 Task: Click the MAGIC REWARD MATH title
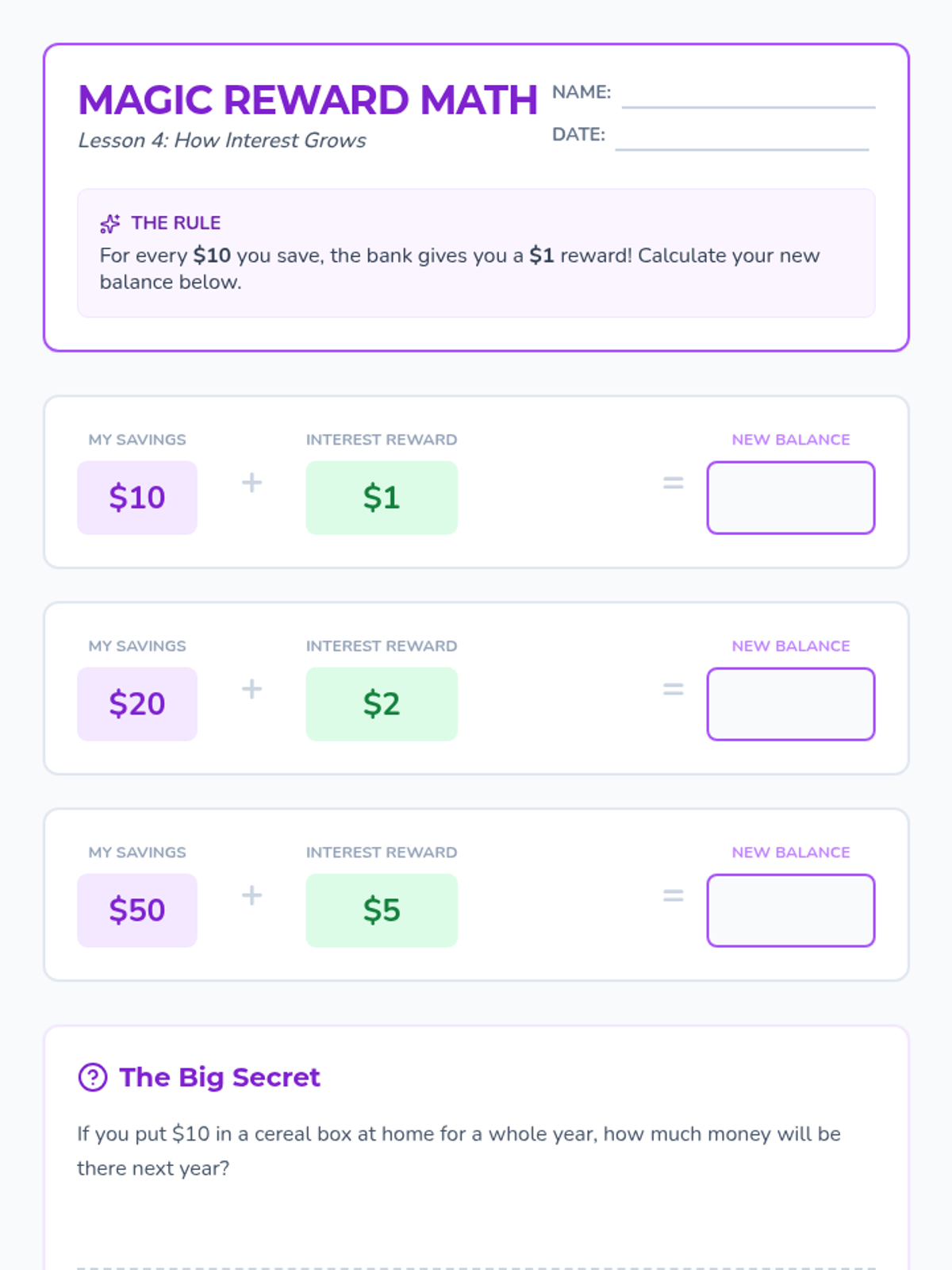[x=308, y=100]
